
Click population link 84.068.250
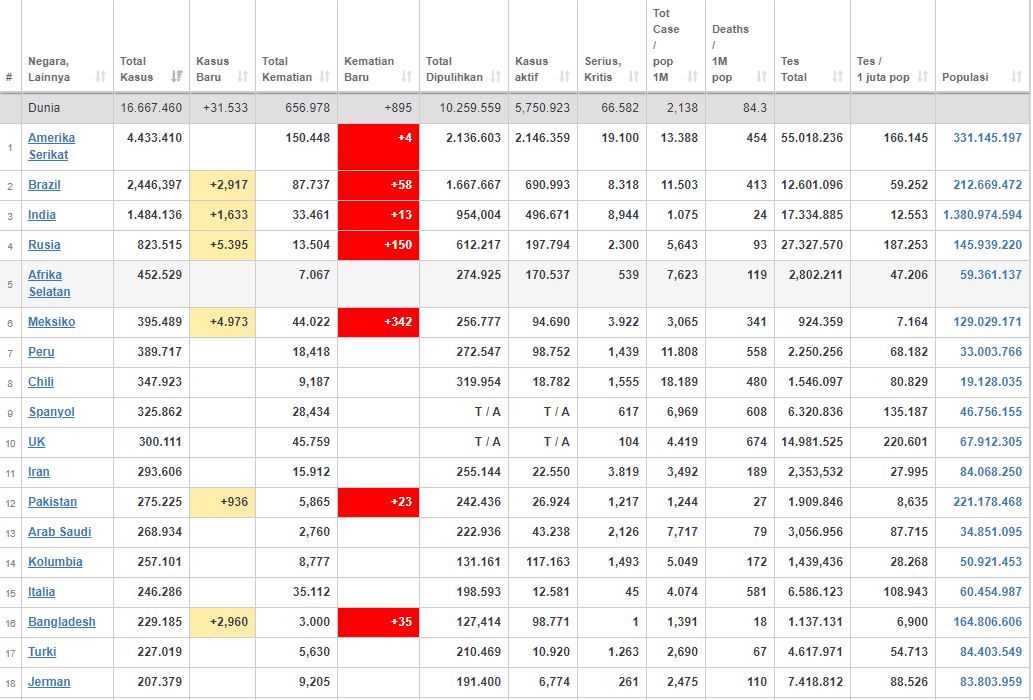pos(991,472)
